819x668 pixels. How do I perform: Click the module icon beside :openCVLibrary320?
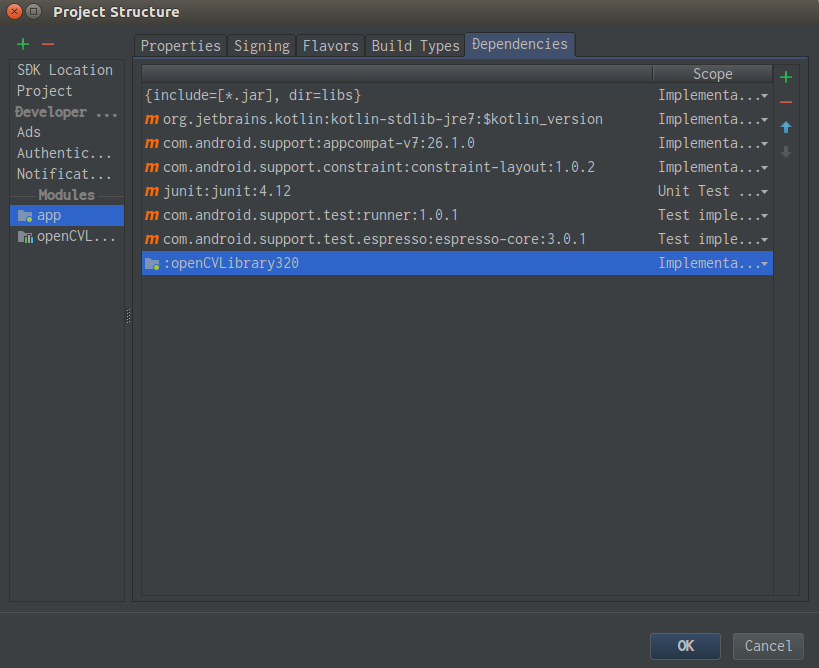coord(152,264)
